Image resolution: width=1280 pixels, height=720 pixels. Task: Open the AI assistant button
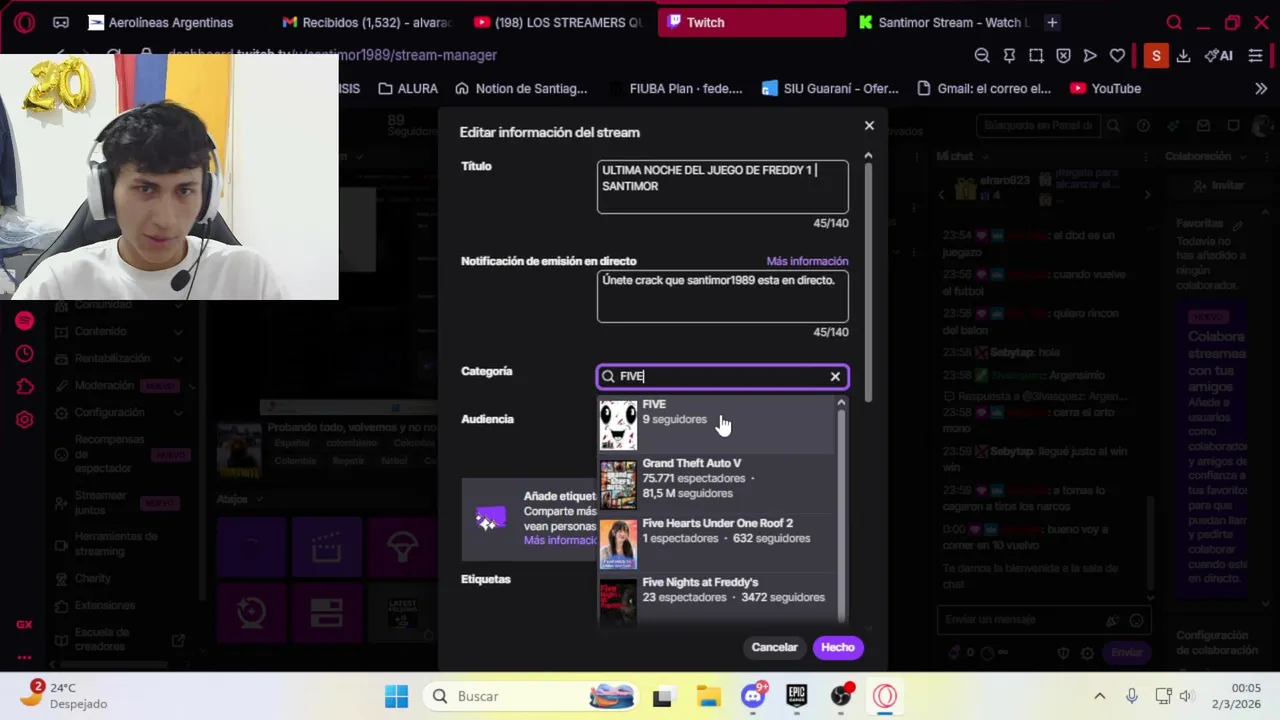click(x=1218, y=56)
